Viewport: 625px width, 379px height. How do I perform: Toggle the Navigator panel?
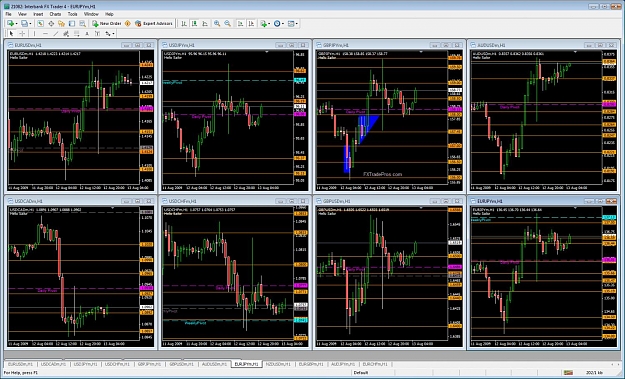click(61, 24)
